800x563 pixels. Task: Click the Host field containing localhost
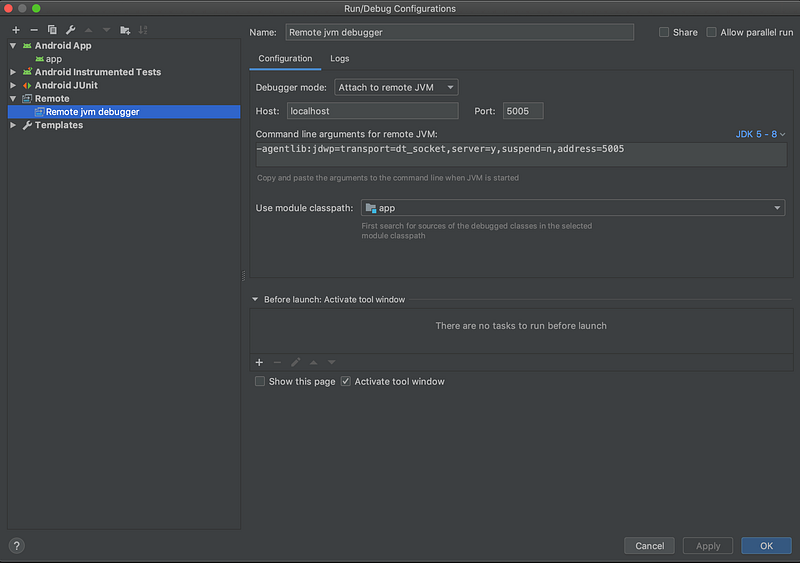[372, 111]
